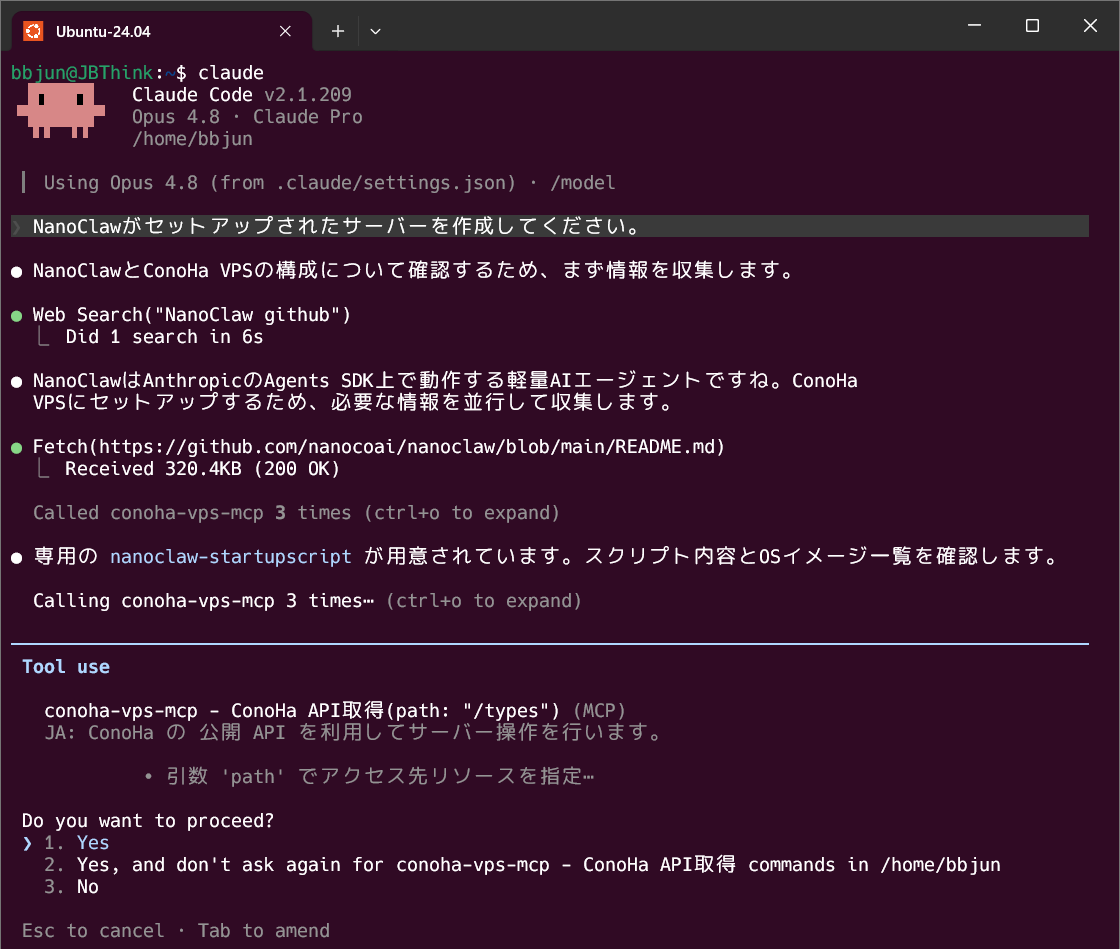The image size is (1120, 949).
Task: Open the terminal profile dropdown chevron
Action: (375, 31)
